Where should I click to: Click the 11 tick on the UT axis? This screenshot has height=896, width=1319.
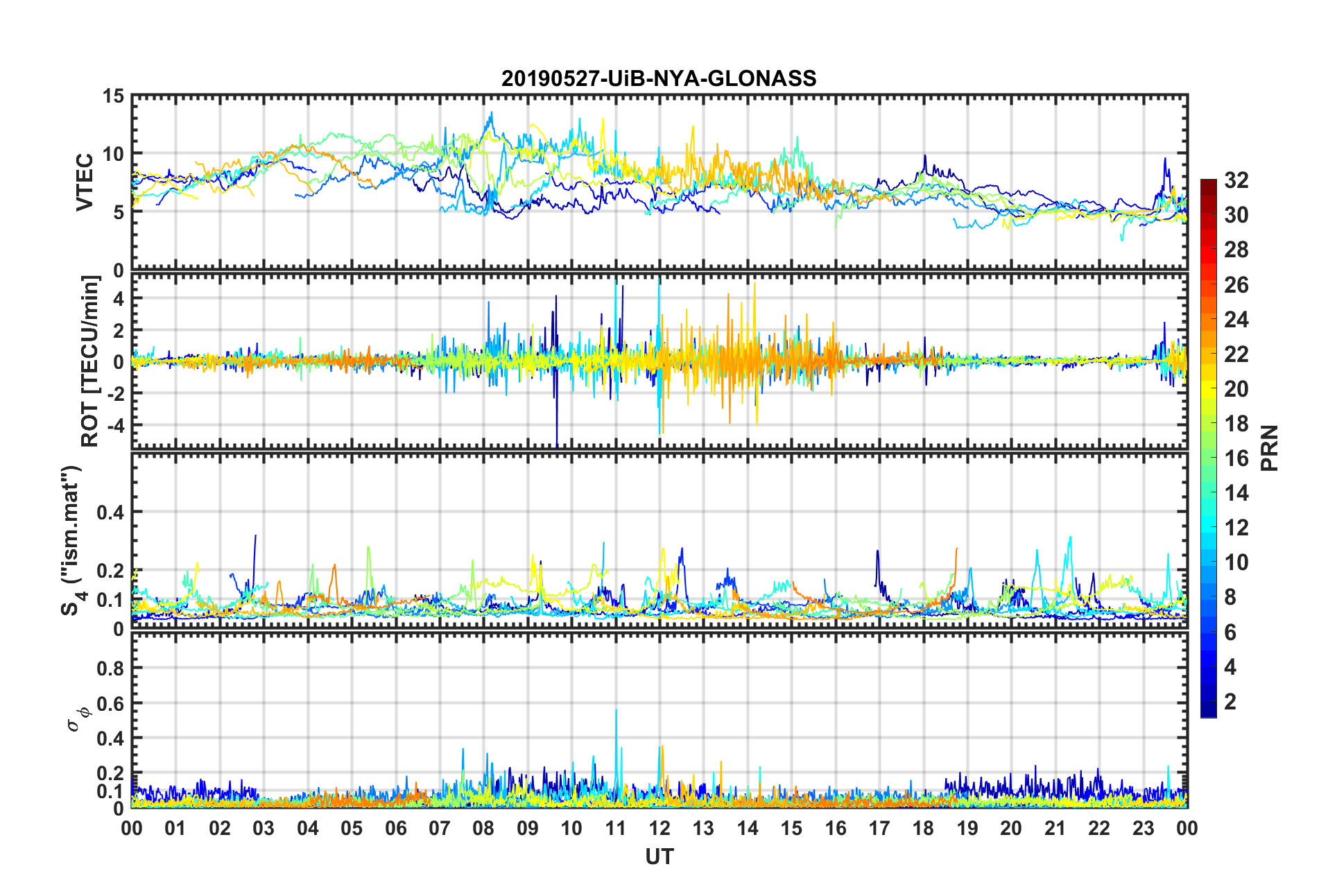pos(616,828)
